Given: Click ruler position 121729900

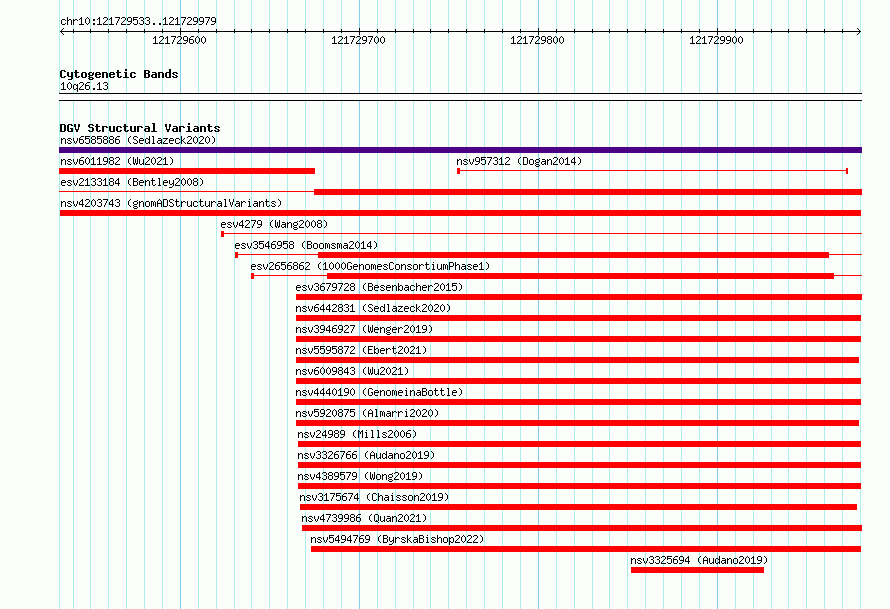Looking at the screenshot, I should [x=716, y=40].
